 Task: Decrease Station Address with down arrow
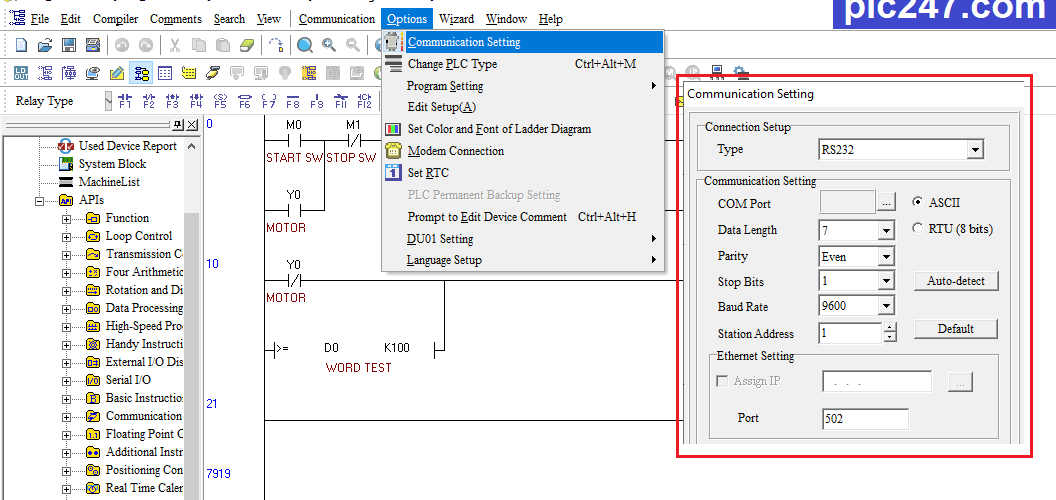pyautogui.click(x=890, y=337)
